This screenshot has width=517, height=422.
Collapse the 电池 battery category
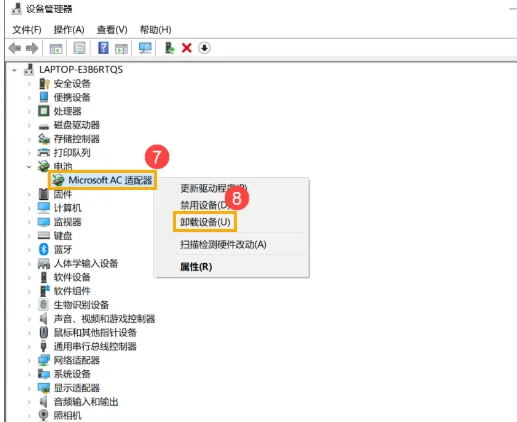pyautogui.click(x=29, y=166)
